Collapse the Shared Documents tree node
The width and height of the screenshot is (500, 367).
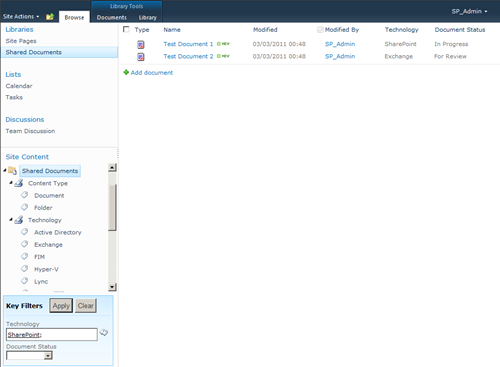(5, 170)
